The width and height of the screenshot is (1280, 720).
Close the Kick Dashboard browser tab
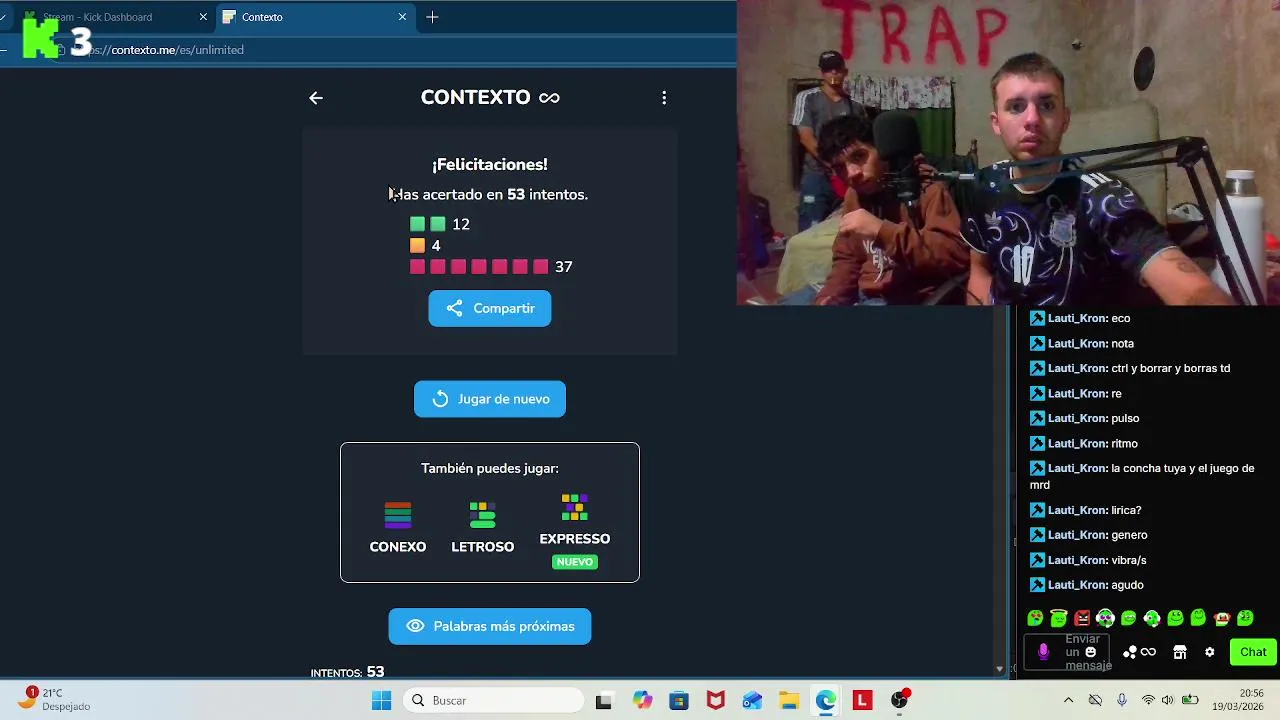pyautogui.click(x=204, y=17)
